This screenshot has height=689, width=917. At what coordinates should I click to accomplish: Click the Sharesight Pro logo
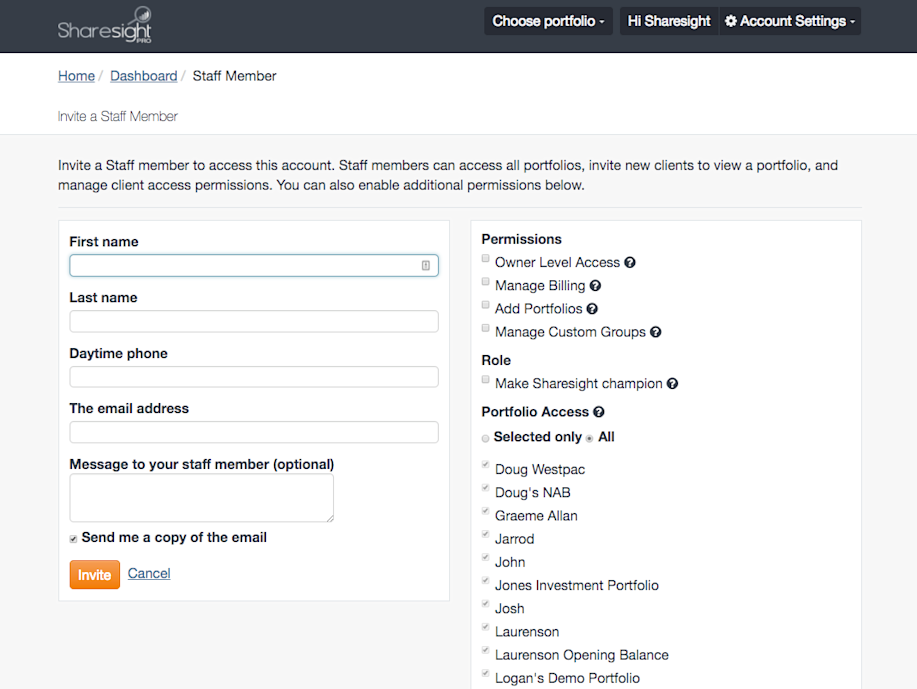point(105,25)
